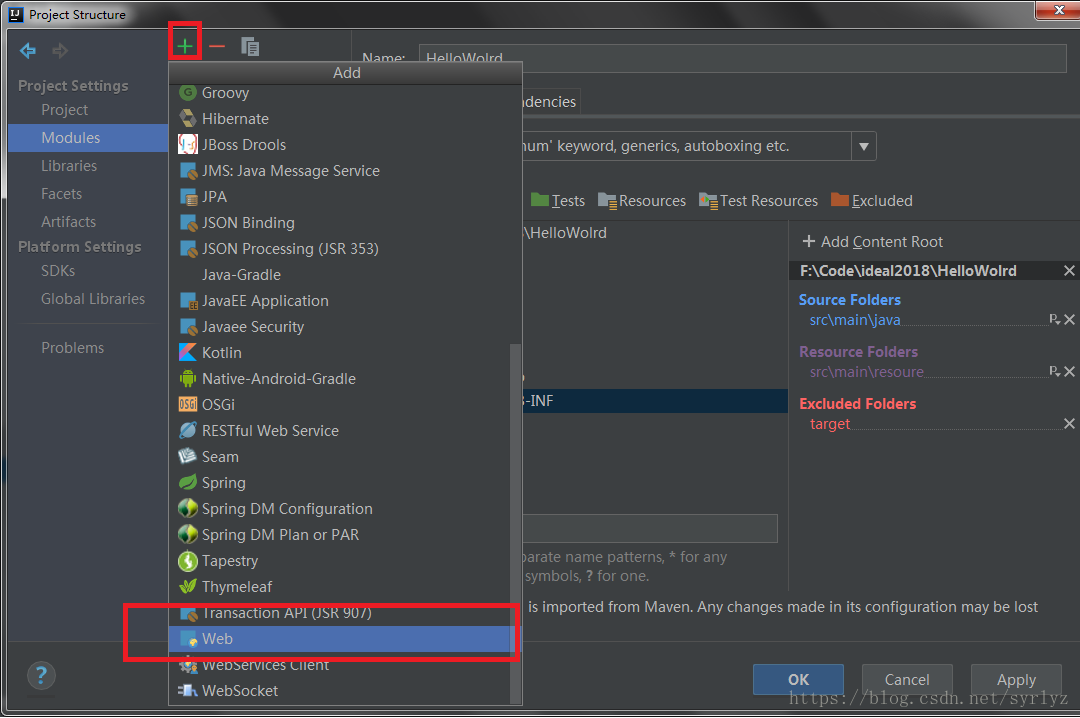Remove excluded folder target
Image resolution: width=1080 pixels, height=718 pixels.
click(1069, 424)
